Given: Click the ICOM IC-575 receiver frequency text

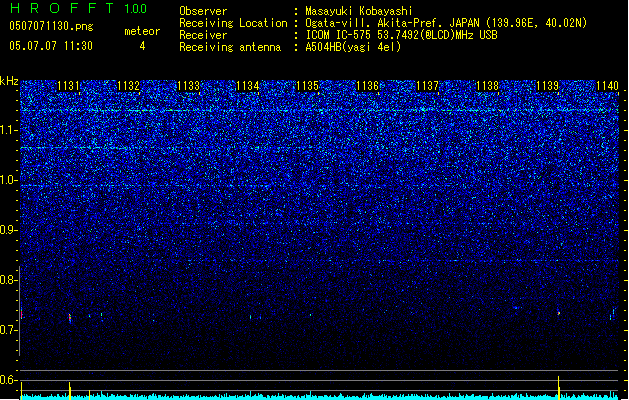Looking at the screenshot, I should tap(401, 35).
